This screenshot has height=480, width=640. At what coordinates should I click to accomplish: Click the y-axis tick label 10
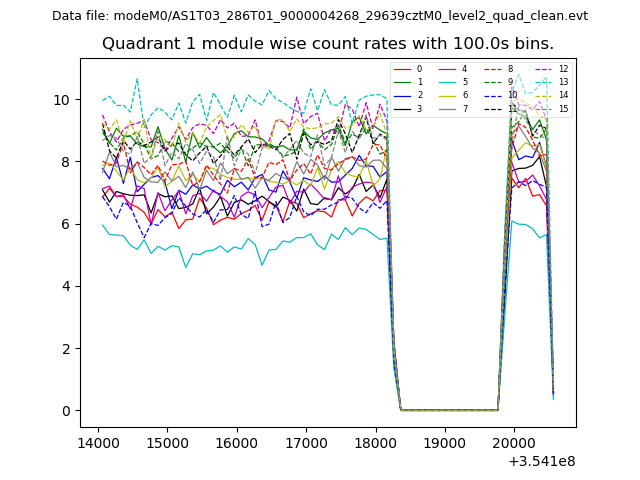pos(62,100)
